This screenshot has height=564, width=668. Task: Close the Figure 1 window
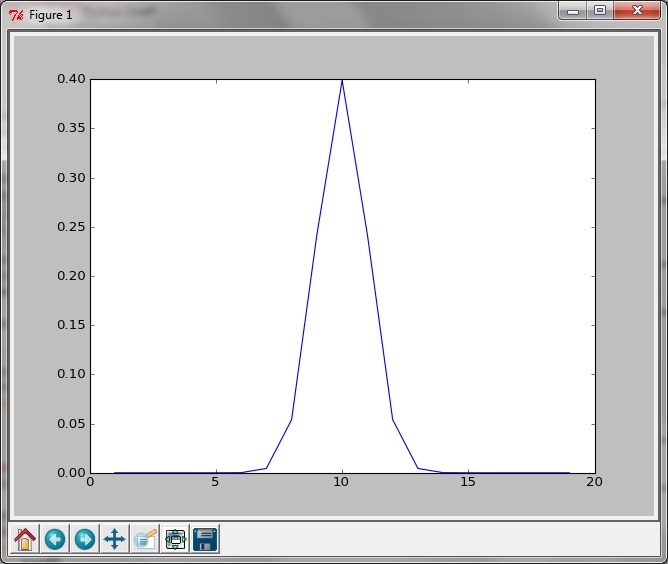(x=637, y=11)
